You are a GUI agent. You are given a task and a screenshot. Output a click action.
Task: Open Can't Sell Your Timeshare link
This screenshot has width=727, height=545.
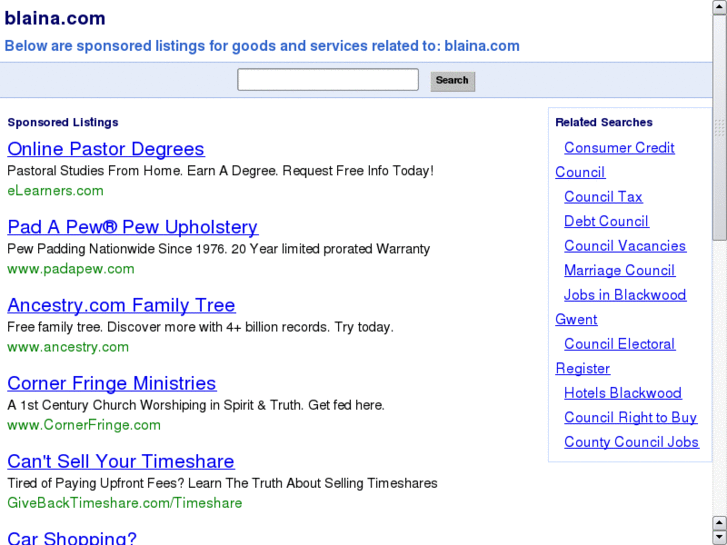click(121, 461)
